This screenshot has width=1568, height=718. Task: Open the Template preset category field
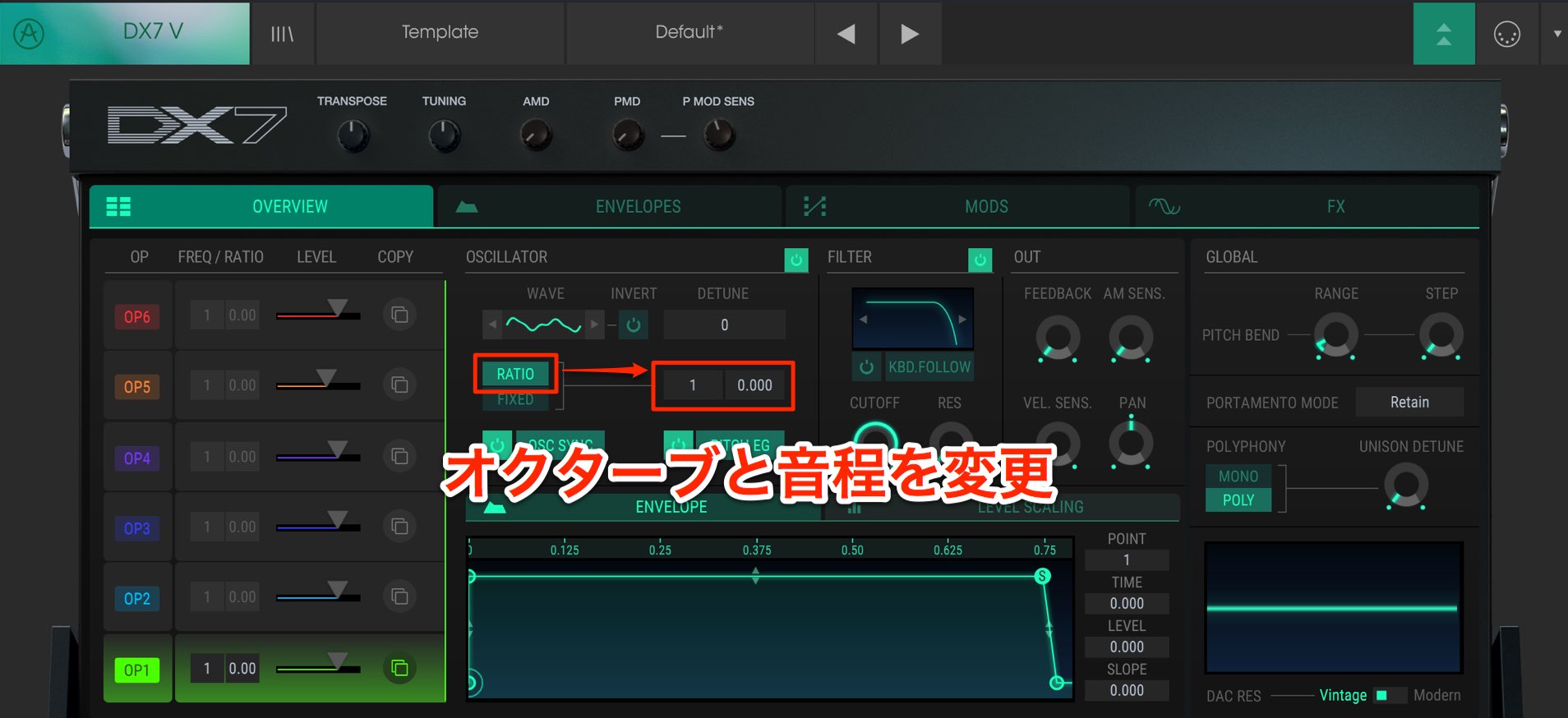440,34
